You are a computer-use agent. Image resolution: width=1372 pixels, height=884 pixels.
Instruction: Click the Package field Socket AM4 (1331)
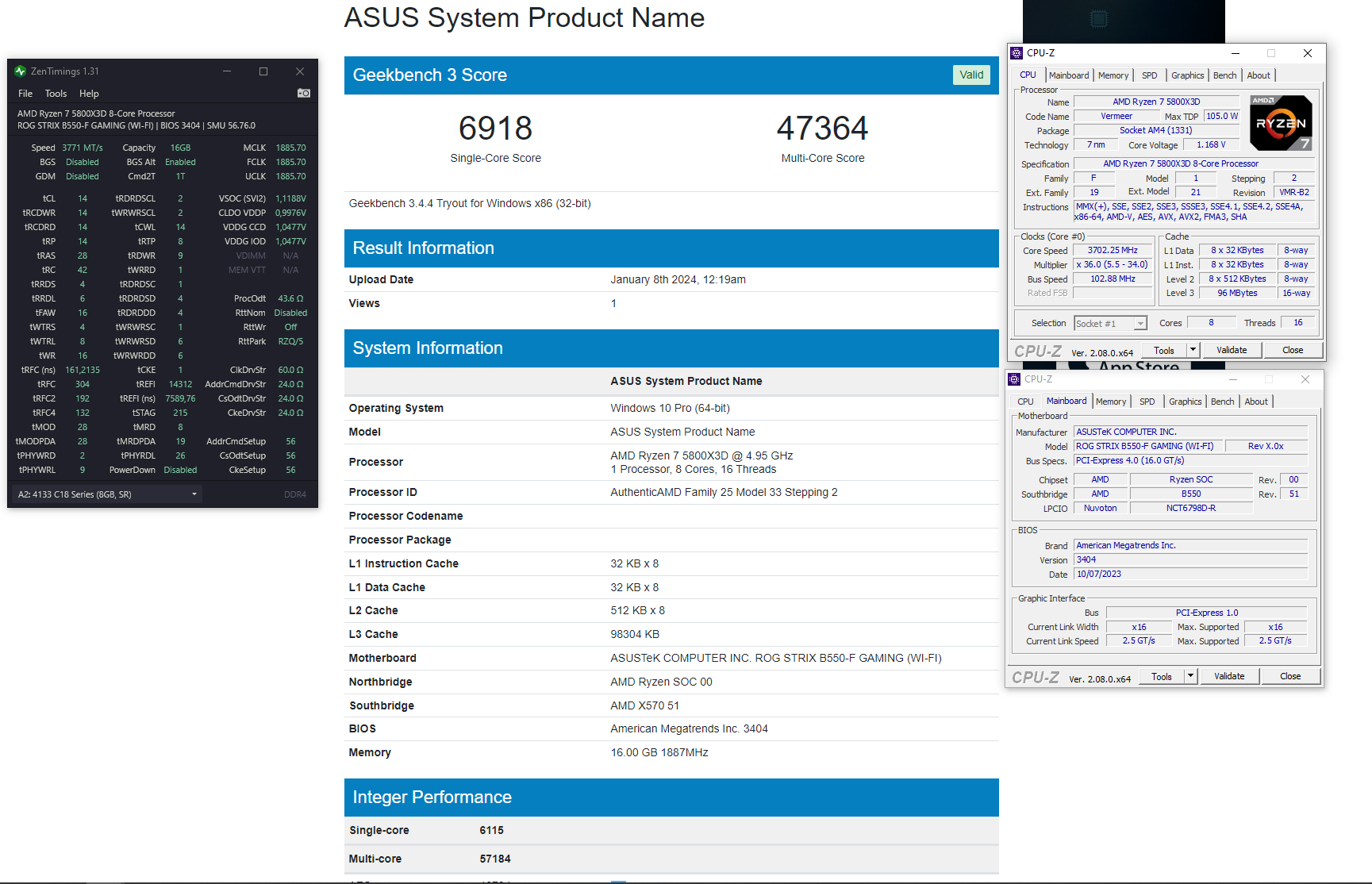(x=1156, y=130)
